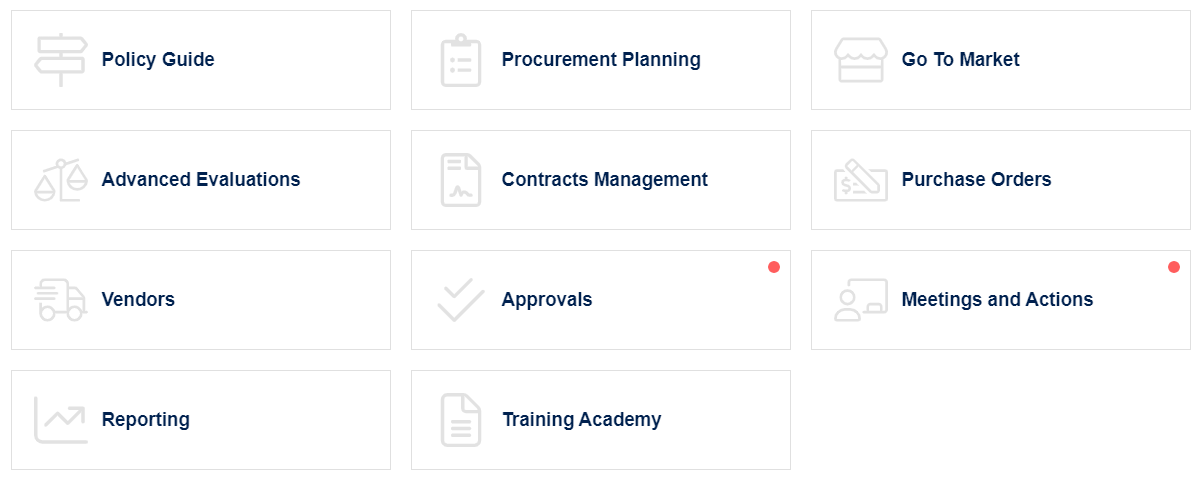The width and height of the screenshot is (1202, 480).
Task: Click the signpost icon for Policy Guide
Action: (61, 60)
